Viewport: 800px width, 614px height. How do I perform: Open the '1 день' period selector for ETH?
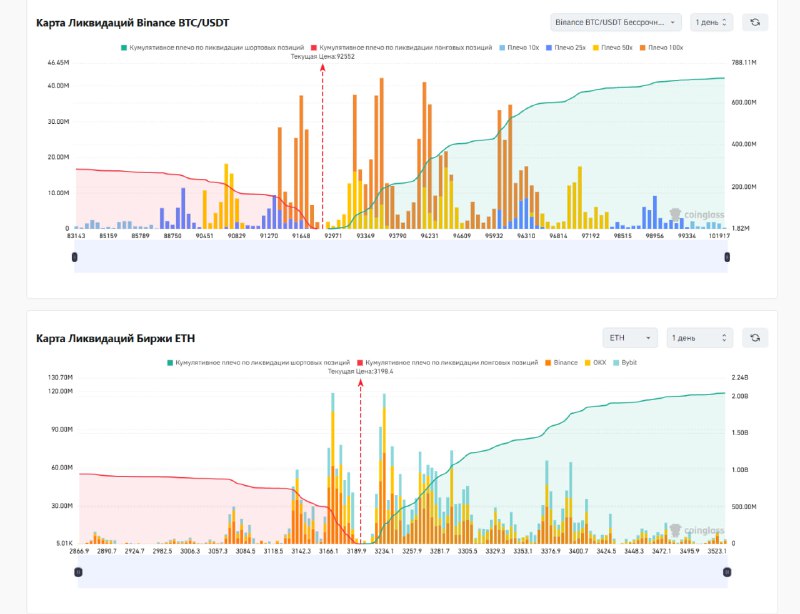(x=700, y=338)
